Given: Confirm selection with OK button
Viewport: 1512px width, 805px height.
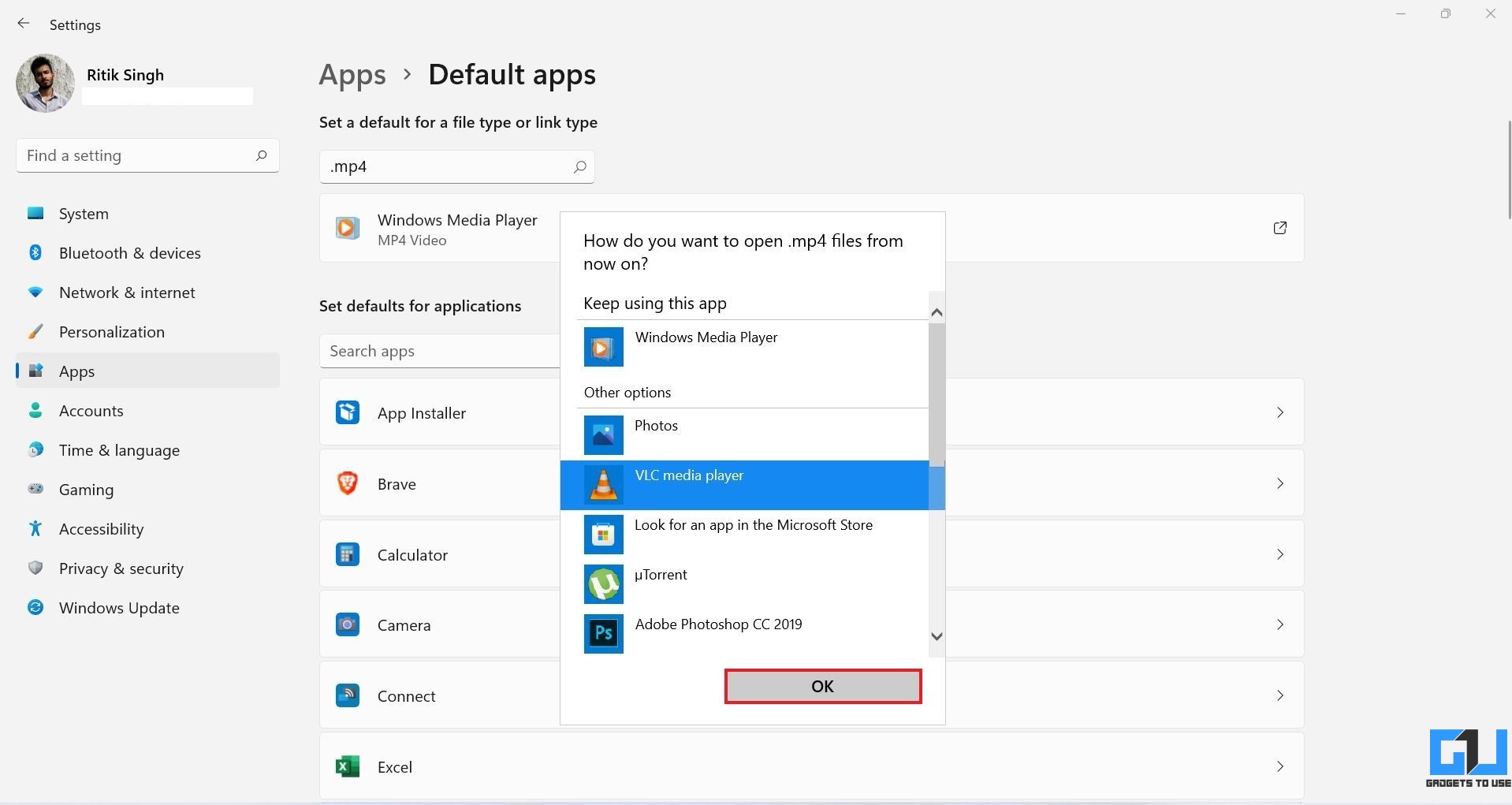Looking at the screenshot, I should tap(823, 686).
